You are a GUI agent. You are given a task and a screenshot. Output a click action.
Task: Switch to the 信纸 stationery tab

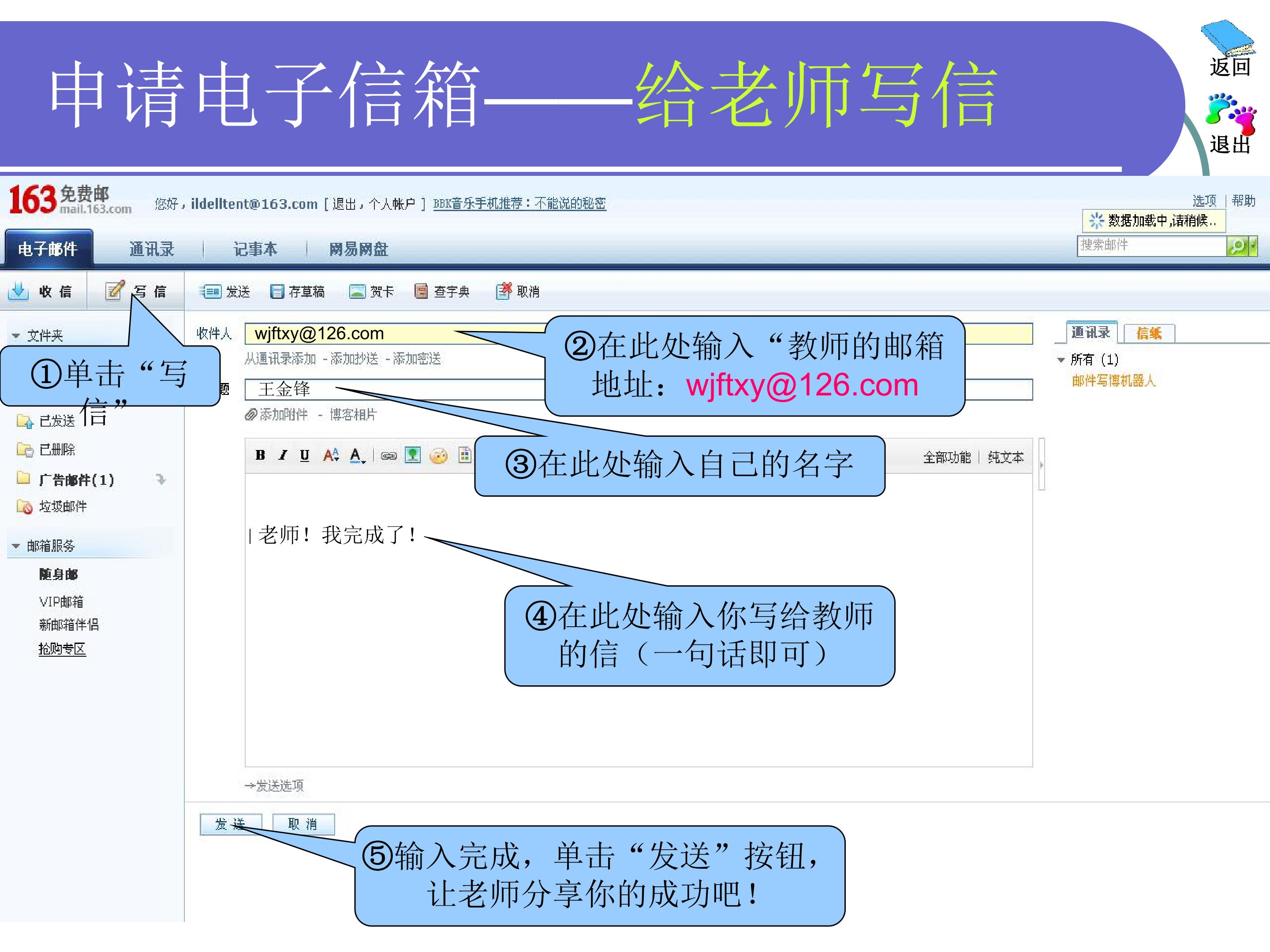pos(1149,333)
